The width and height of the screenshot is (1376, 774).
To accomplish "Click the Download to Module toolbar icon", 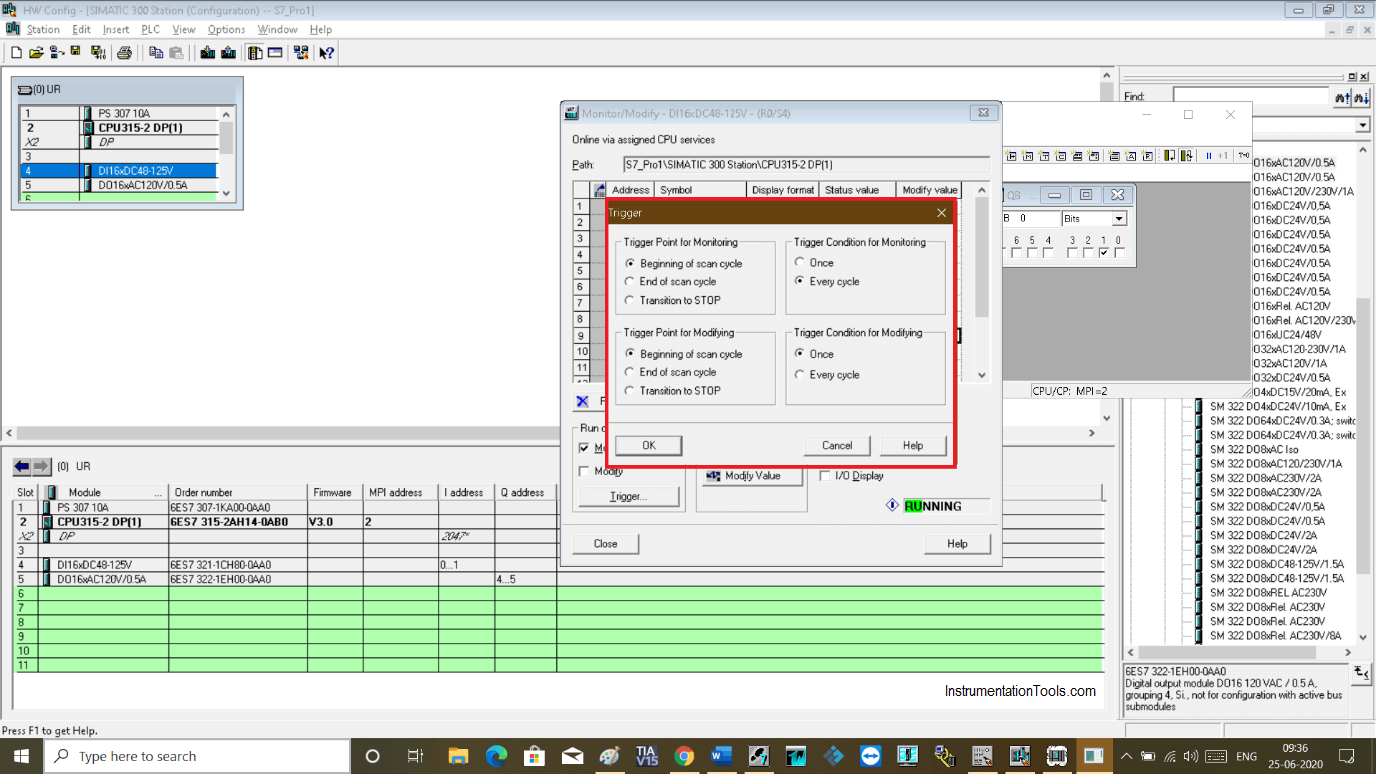I will tap(208, 52).
